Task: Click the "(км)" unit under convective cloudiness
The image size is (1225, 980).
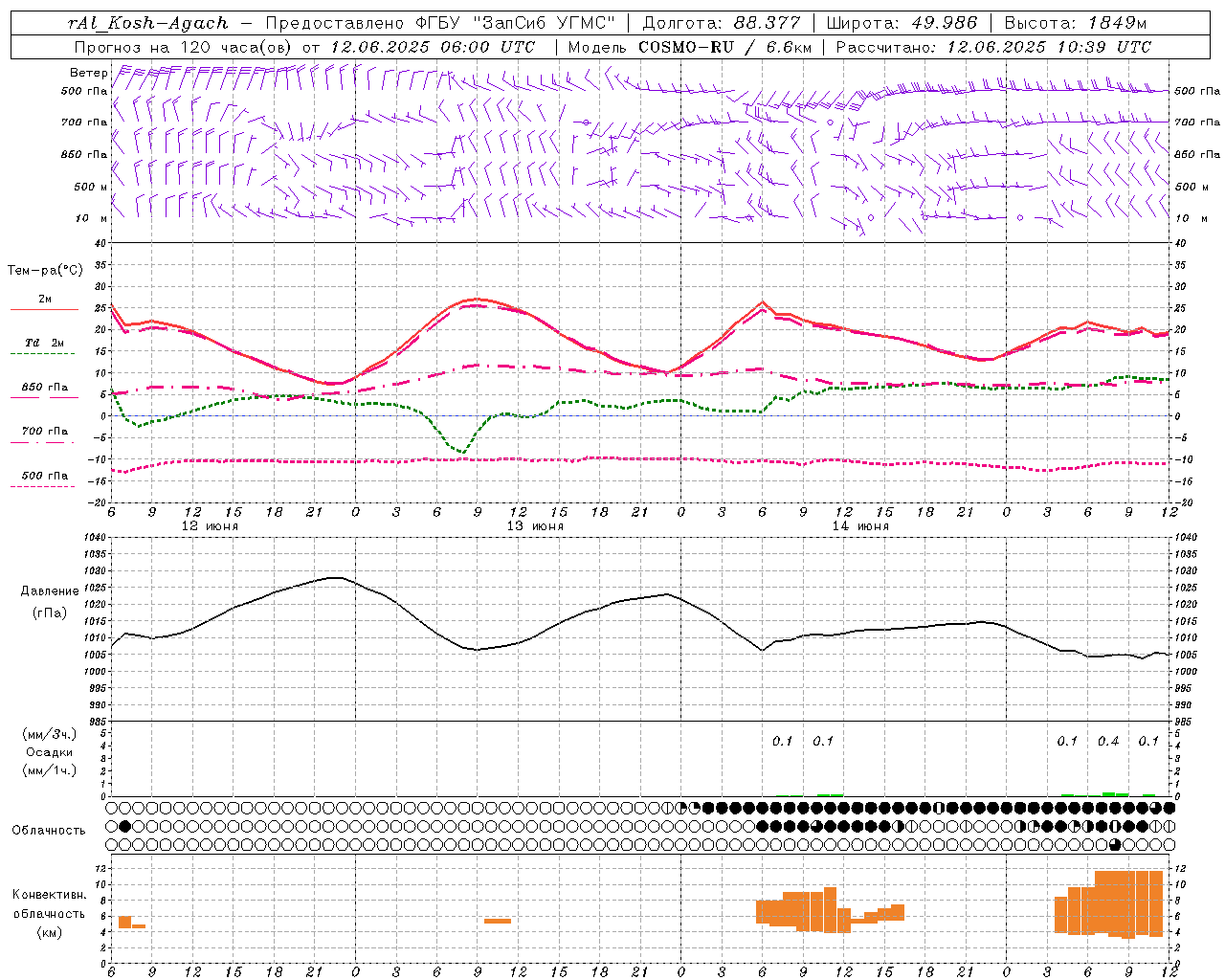Action: (x=50, y=932)
